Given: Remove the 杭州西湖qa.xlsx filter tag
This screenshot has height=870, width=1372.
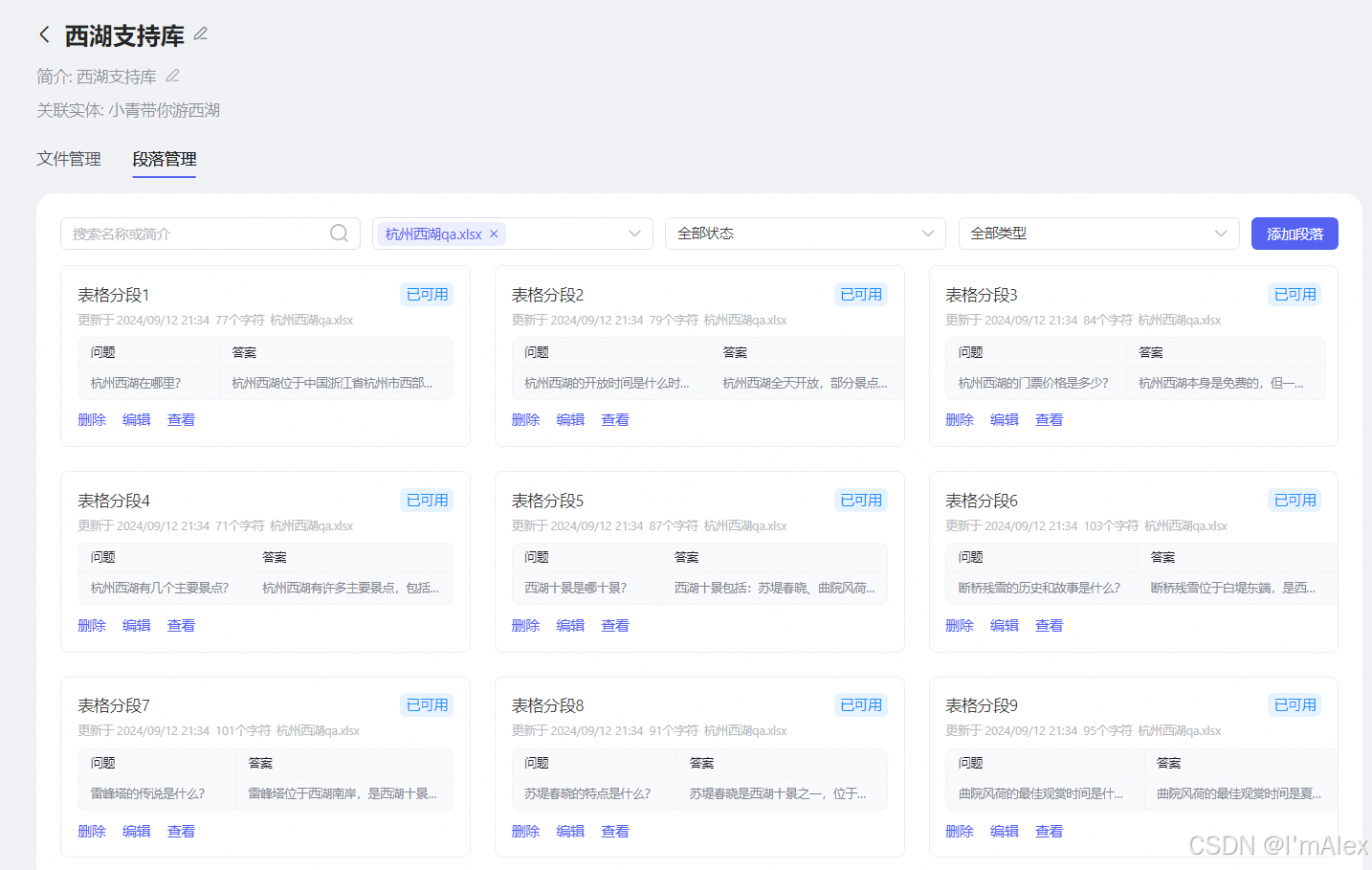Looking at the screenshot, I should click(x=494, y=234).
